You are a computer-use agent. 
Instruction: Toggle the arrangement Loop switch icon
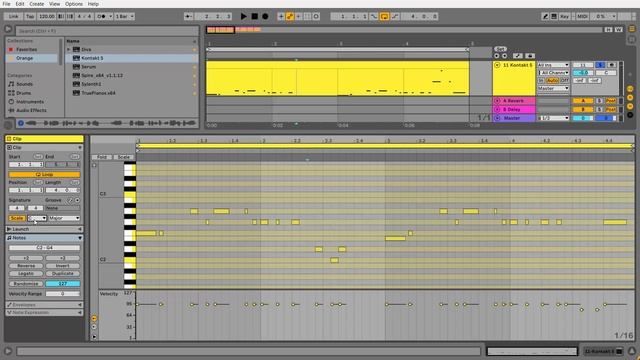pyautogui.click(x=384, y=16)
